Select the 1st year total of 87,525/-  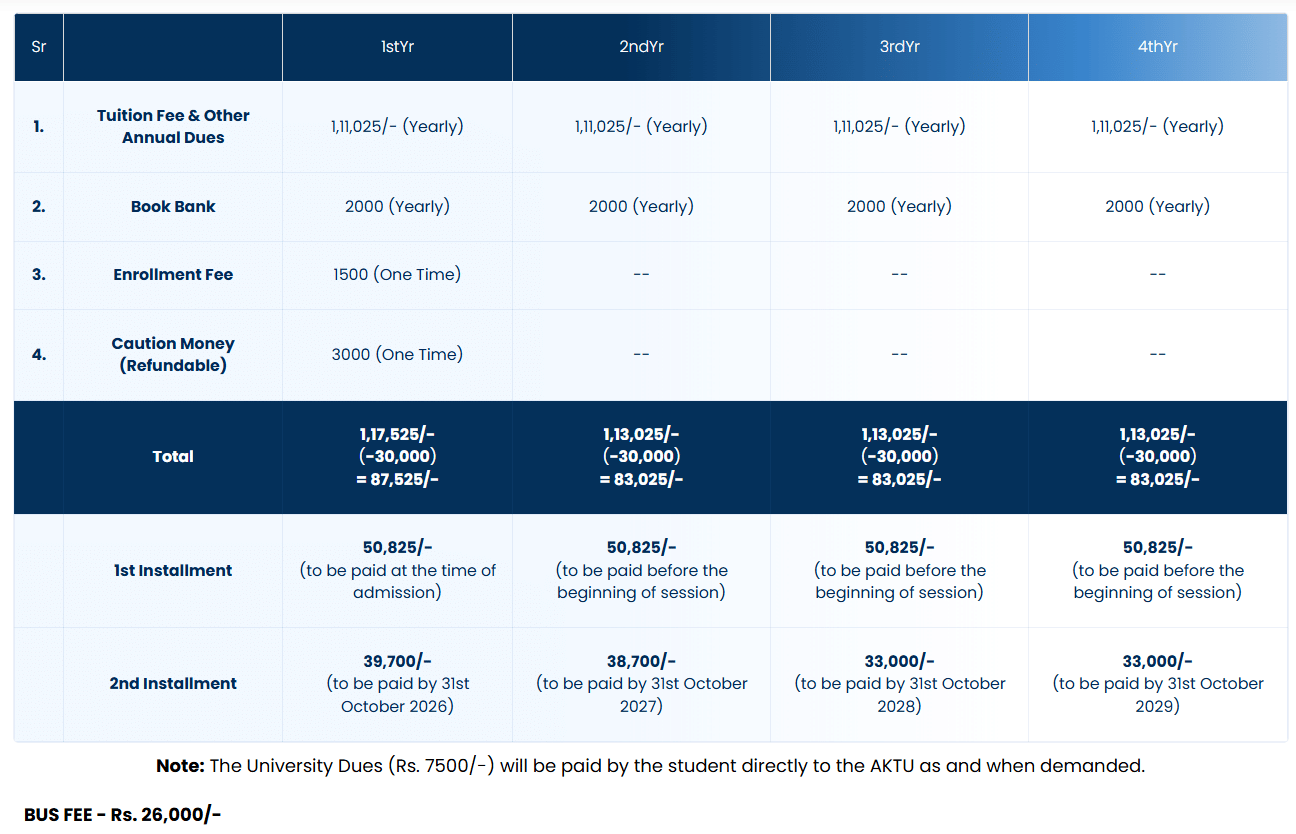(397, 479)
